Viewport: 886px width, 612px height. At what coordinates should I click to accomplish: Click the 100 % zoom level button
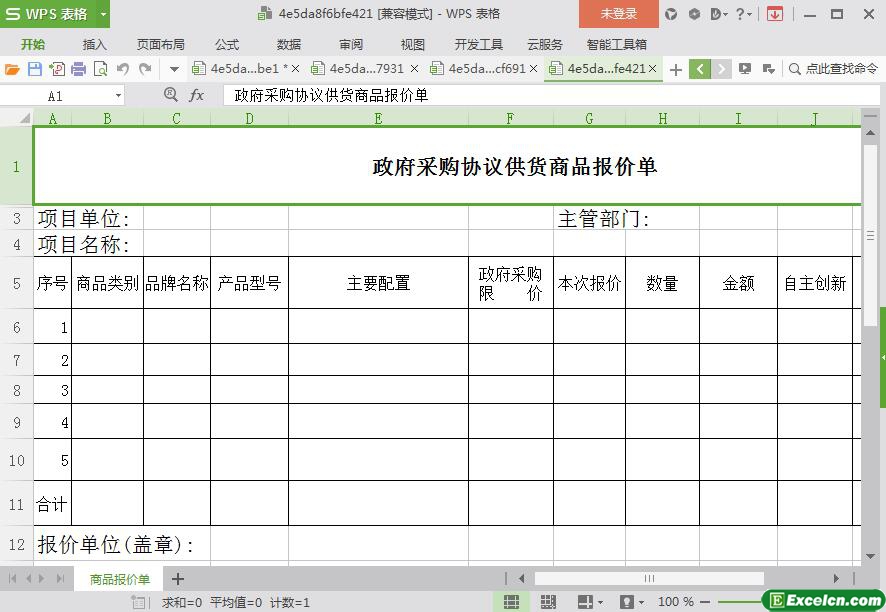coord(676,602)
